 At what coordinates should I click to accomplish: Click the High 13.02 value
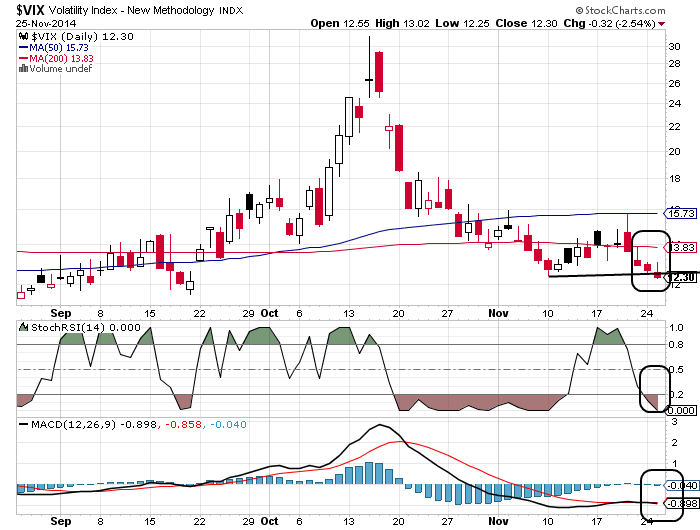tap(402, 23)
